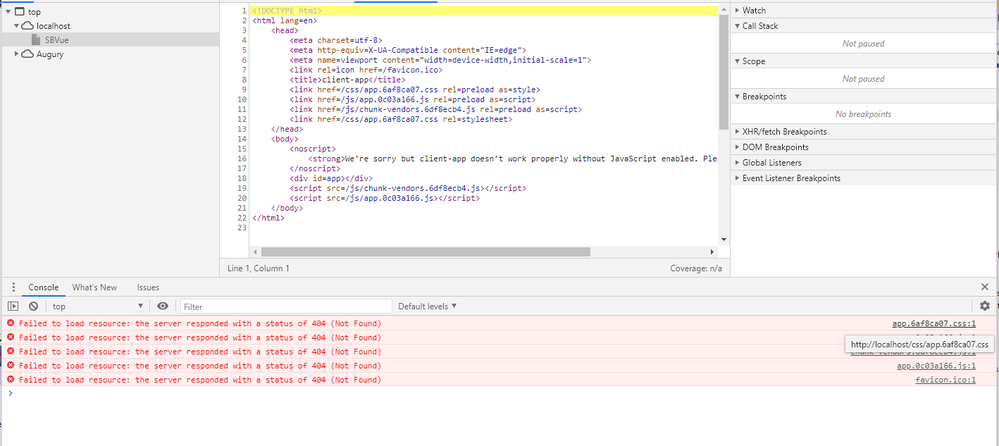Click the error icon of favicon.ico row

10,380
